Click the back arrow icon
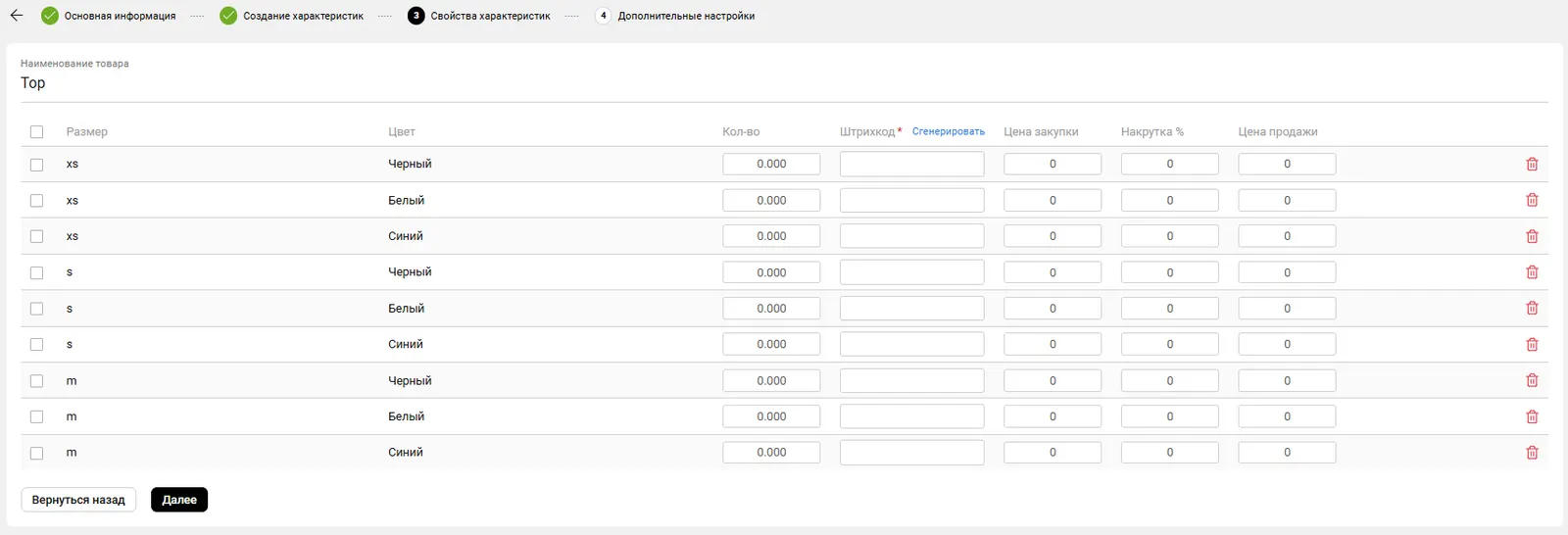1568x535 pixels. coord(17,16)
